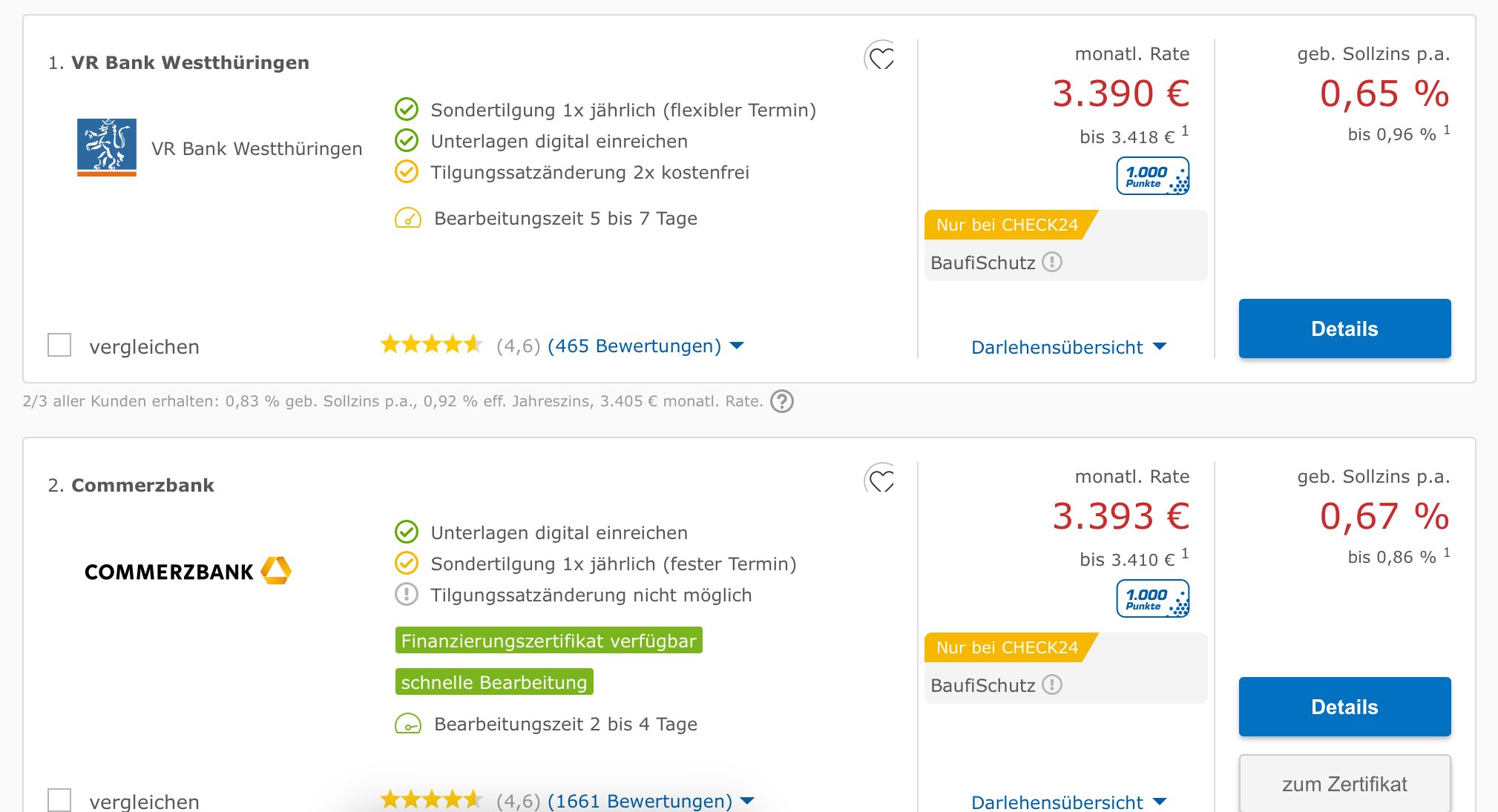Save Commerzbank offer using heart icon
The height and width of the screenshot is (812, 1498).
click(x=881, y=479)
